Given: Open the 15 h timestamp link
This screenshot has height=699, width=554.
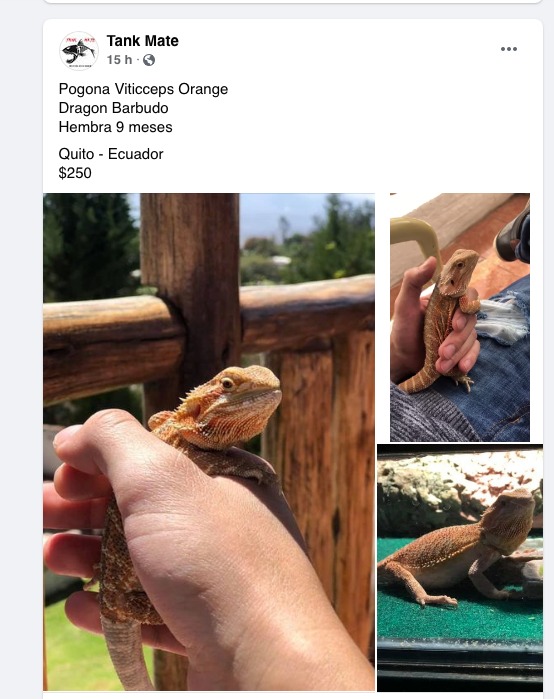Looking at the screenshot, I should (119, 60).
